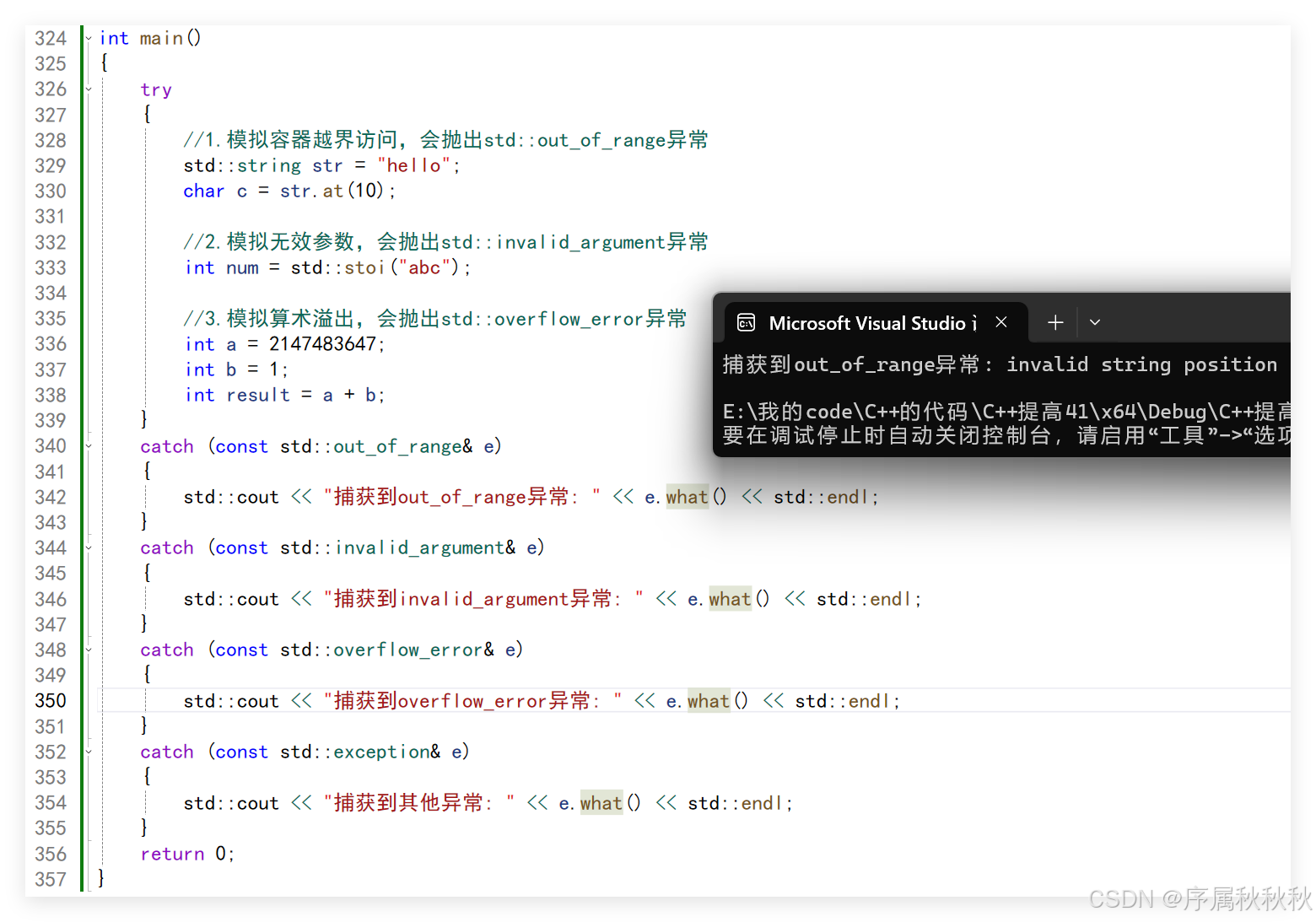Click the "hello" string literal
This screenshot has height=922, width=1316.
pyautogui.click(x=414, y=166)
